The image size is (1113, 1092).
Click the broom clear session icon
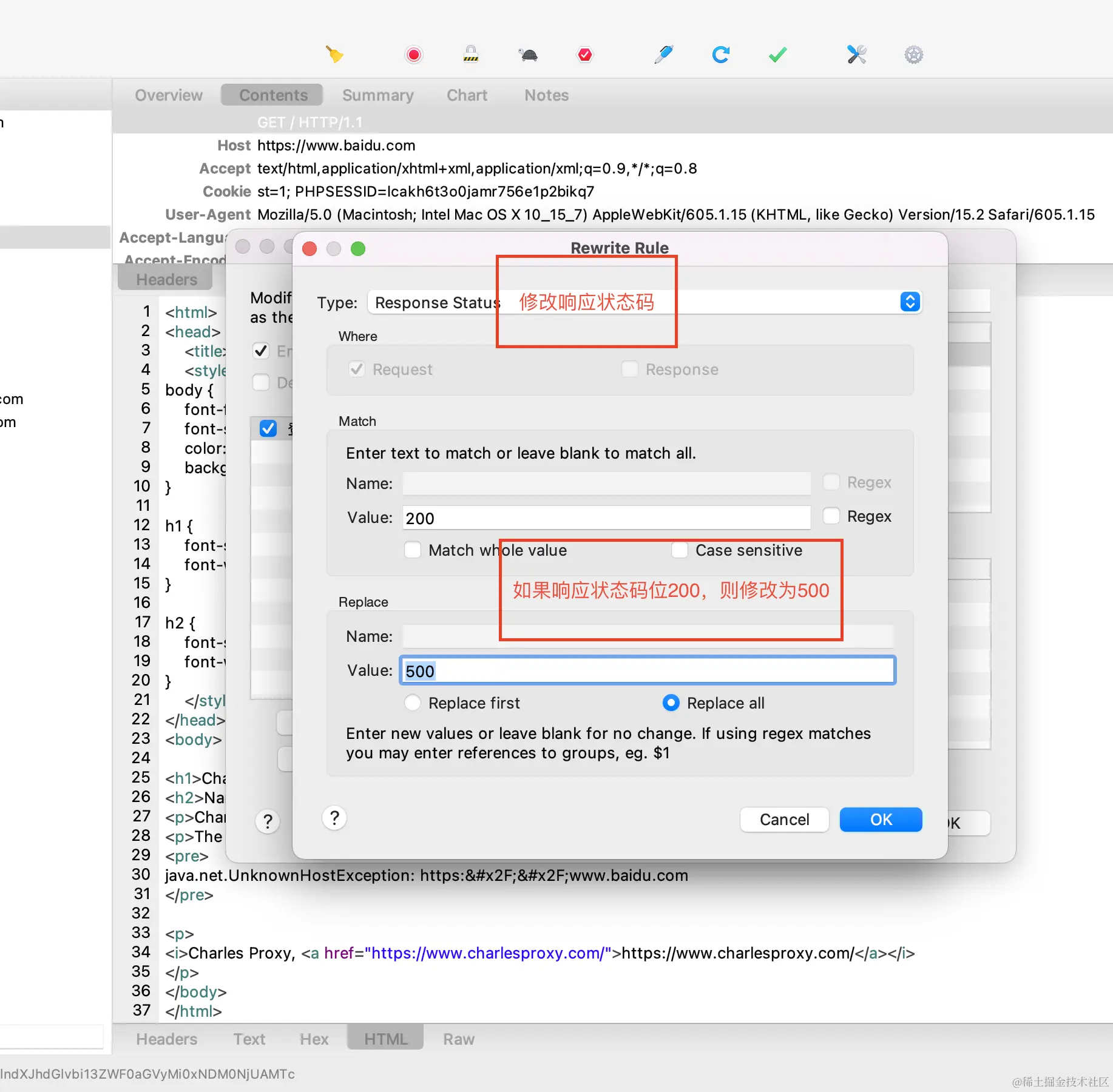tap(334, 55)
